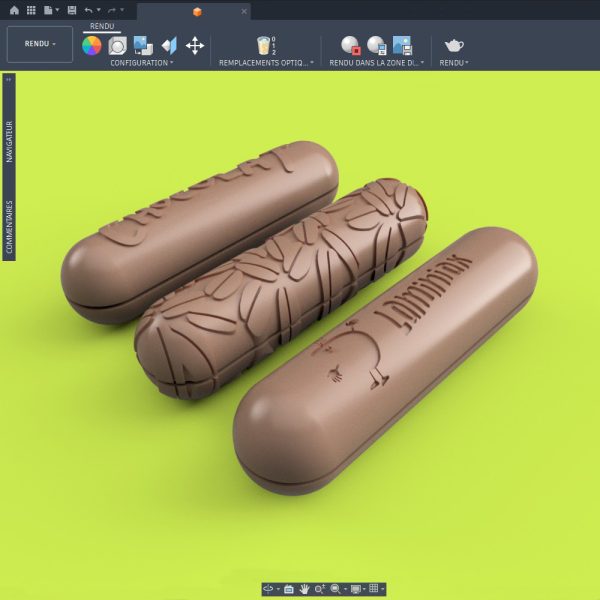Open Scene Settings tool
This screenshot has height=600, width=600.
coord(117,46)
